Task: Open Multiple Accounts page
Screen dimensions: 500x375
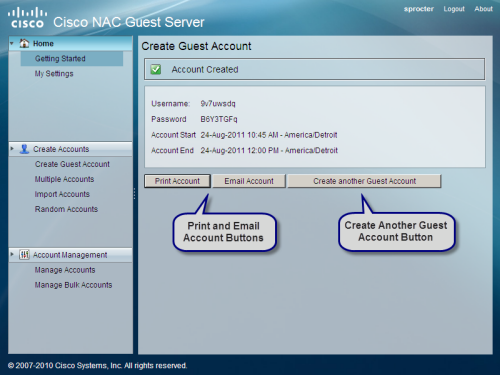Action: 64,179
